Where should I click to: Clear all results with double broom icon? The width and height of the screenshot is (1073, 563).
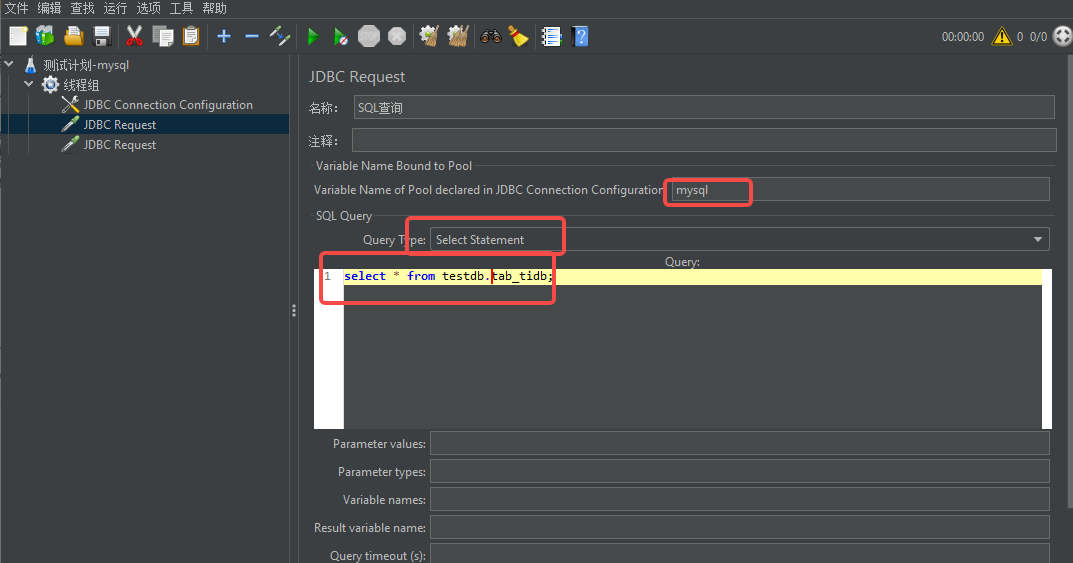(458, 36)
